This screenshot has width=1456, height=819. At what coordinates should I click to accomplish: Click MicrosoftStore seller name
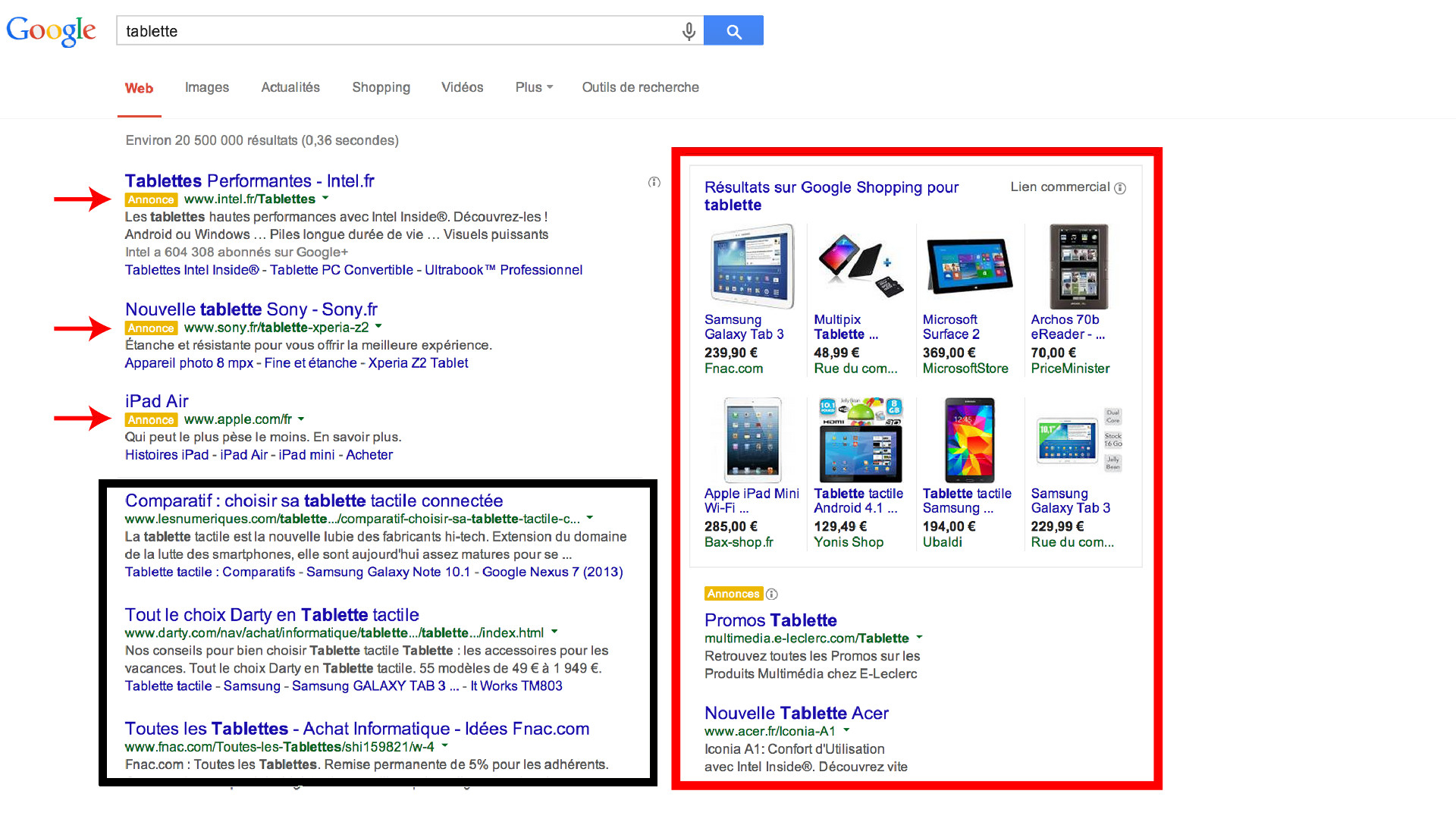965,369
